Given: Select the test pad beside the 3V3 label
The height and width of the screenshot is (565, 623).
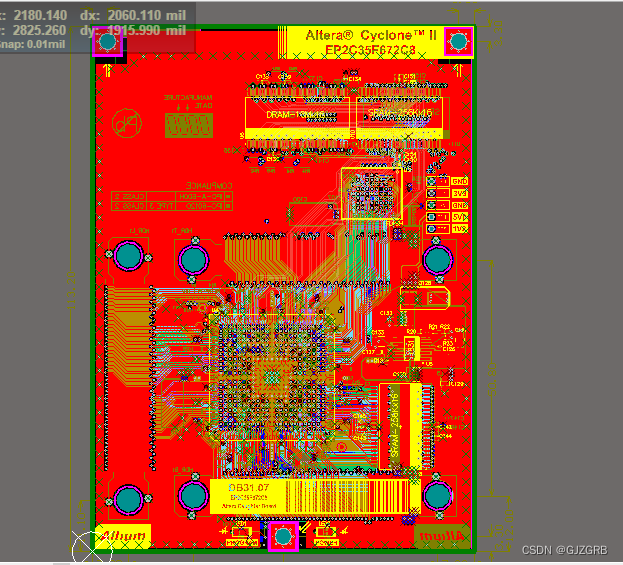Looking at the screenshot, I should pyautogui.click(x=431, y=193).
